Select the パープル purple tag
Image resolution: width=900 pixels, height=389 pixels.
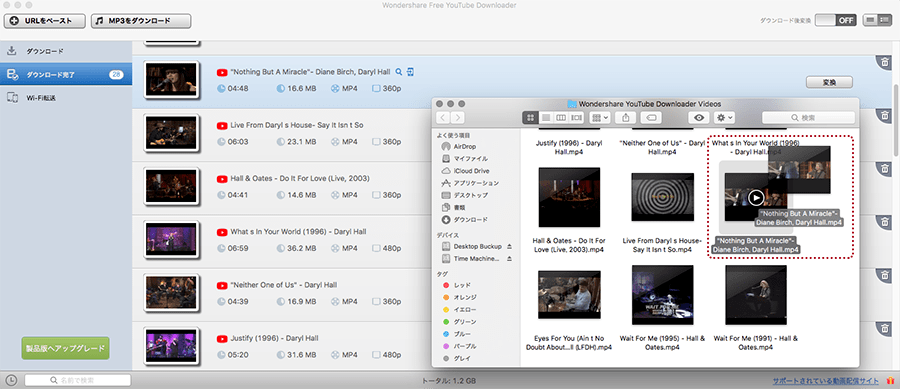click(x=464, y=347)
